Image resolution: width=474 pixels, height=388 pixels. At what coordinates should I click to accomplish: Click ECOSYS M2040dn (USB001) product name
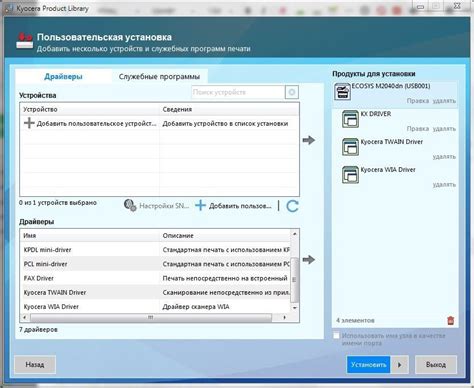point(391,86)
